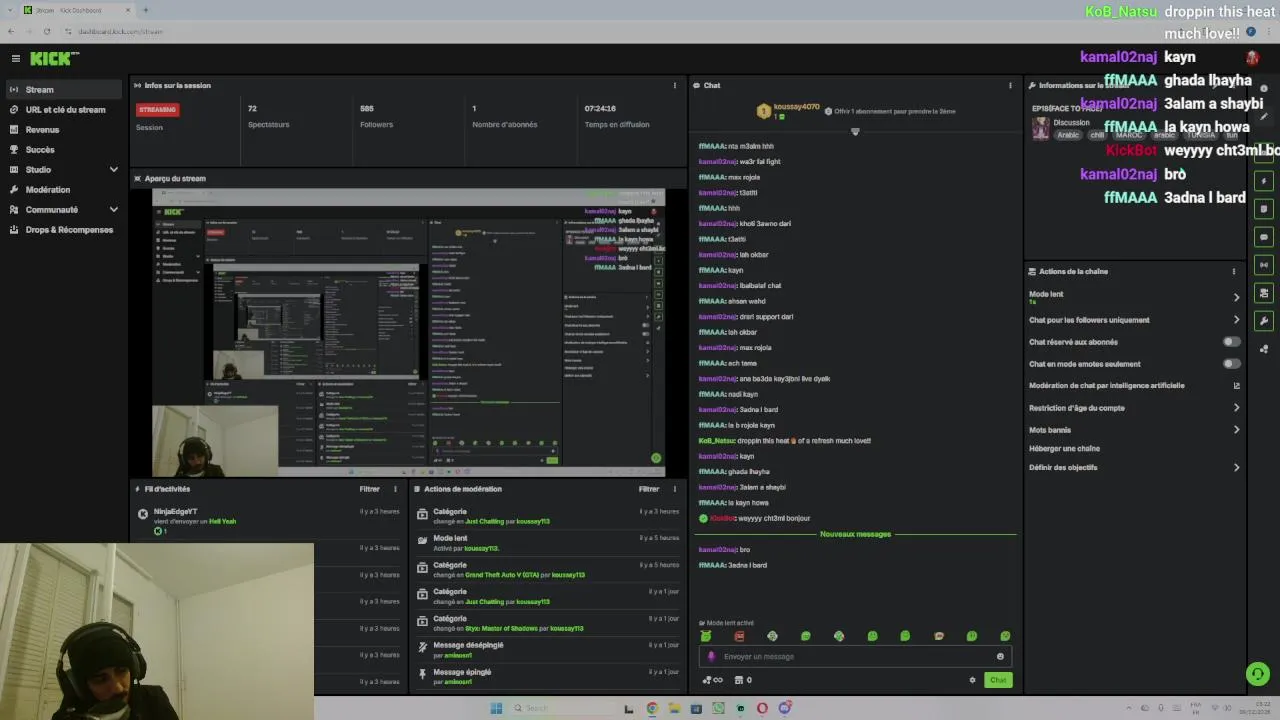Filter the Fil d'activités list

point(369,489)
